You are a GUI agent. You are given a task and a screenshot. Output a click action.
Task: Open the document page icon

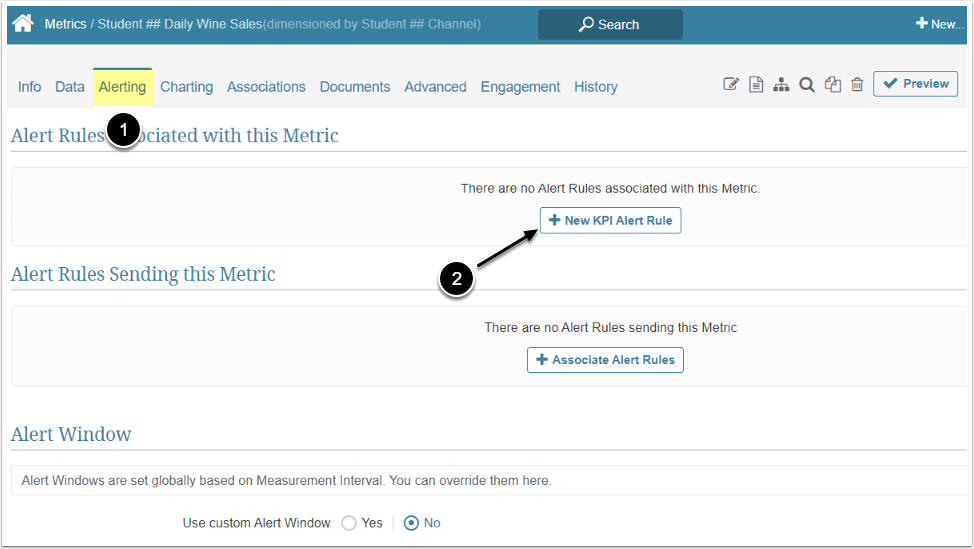pos(756,85)
